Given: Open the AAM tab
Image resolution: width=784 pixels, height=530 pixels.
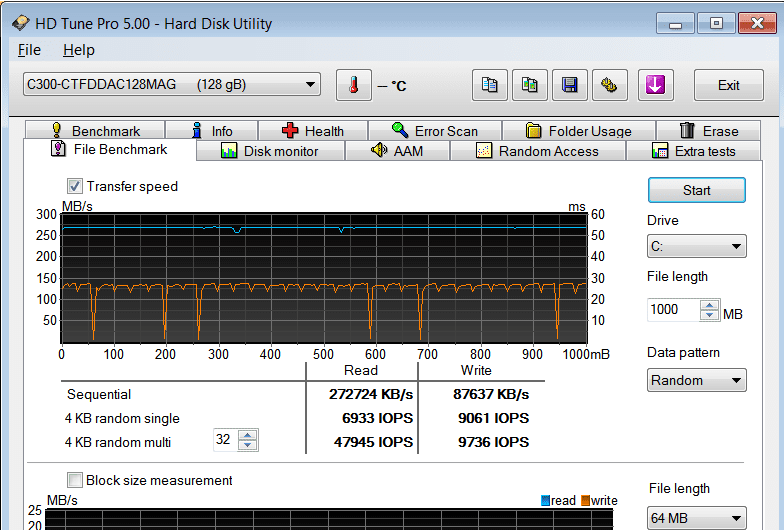Looking at the screenshot, I should pos(398,151).
